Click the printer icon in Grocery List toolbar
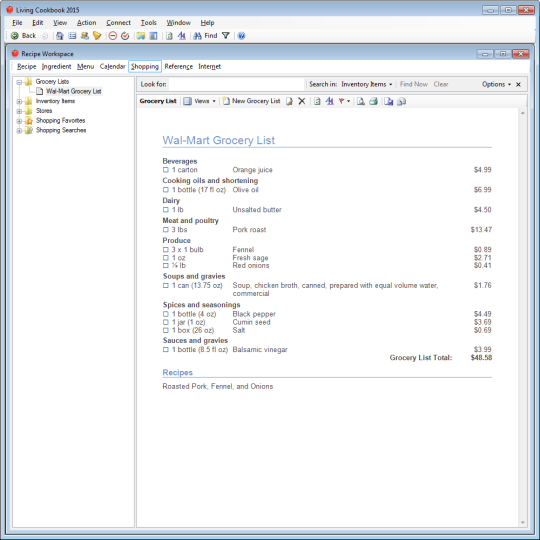 coord(373,101)
